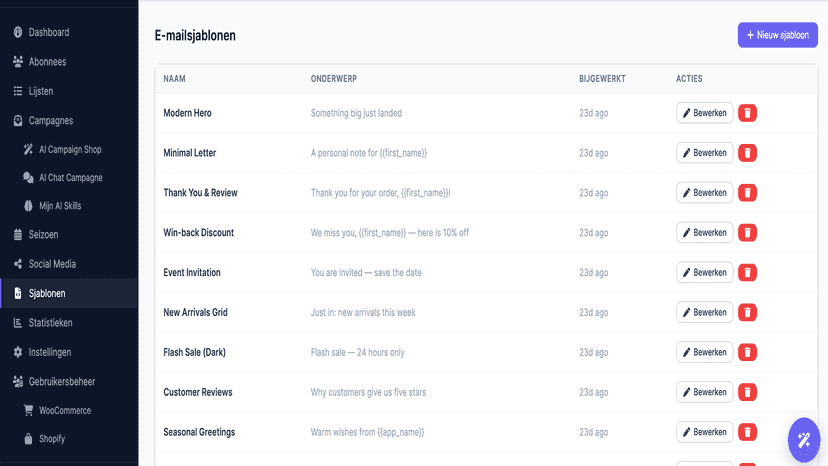
Task: Click trash icon for Event Invitation
Action: (x=747, y=273)
